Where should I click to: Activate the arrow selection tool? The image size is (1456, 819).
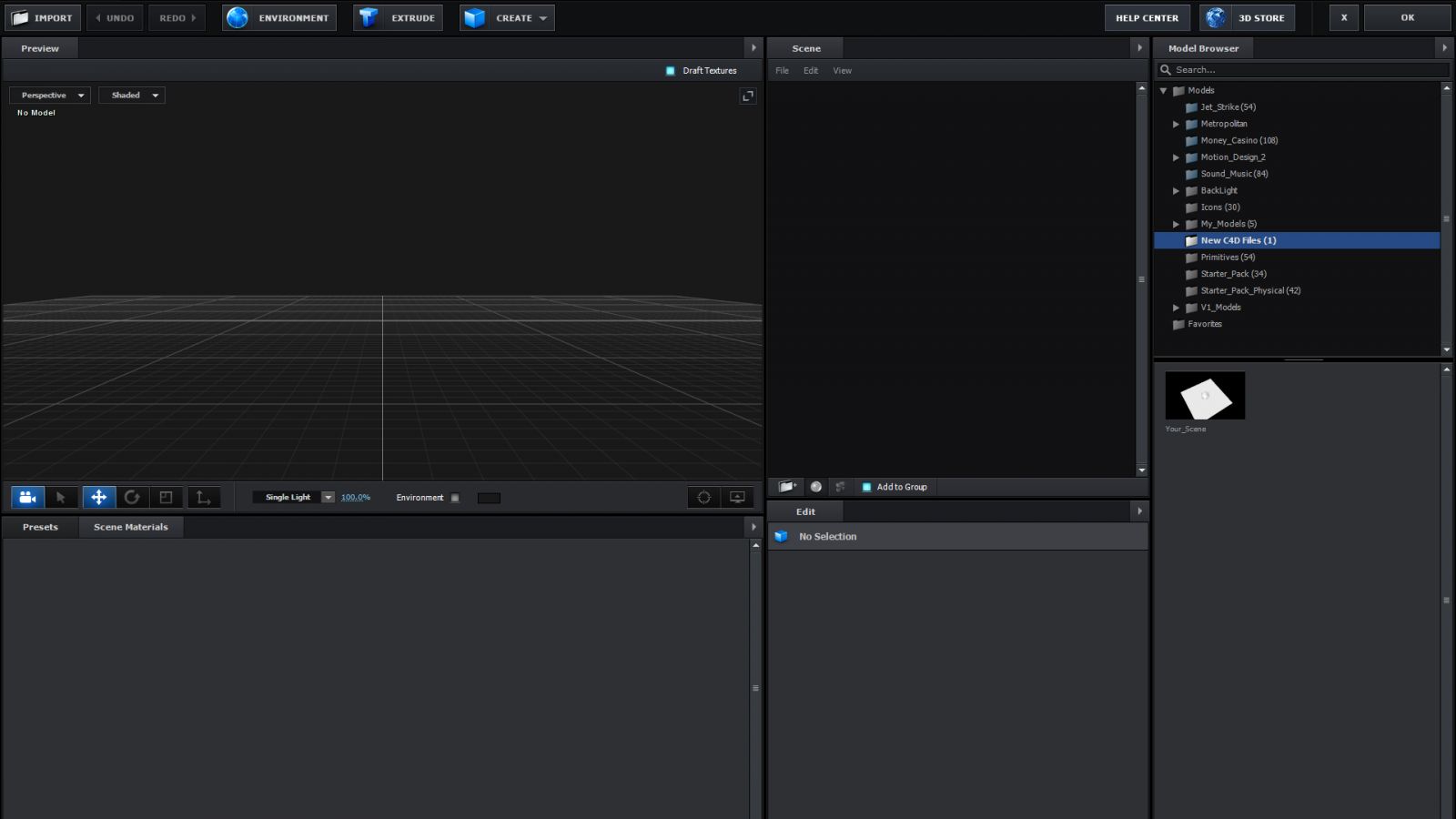click(x=61, y=497)
